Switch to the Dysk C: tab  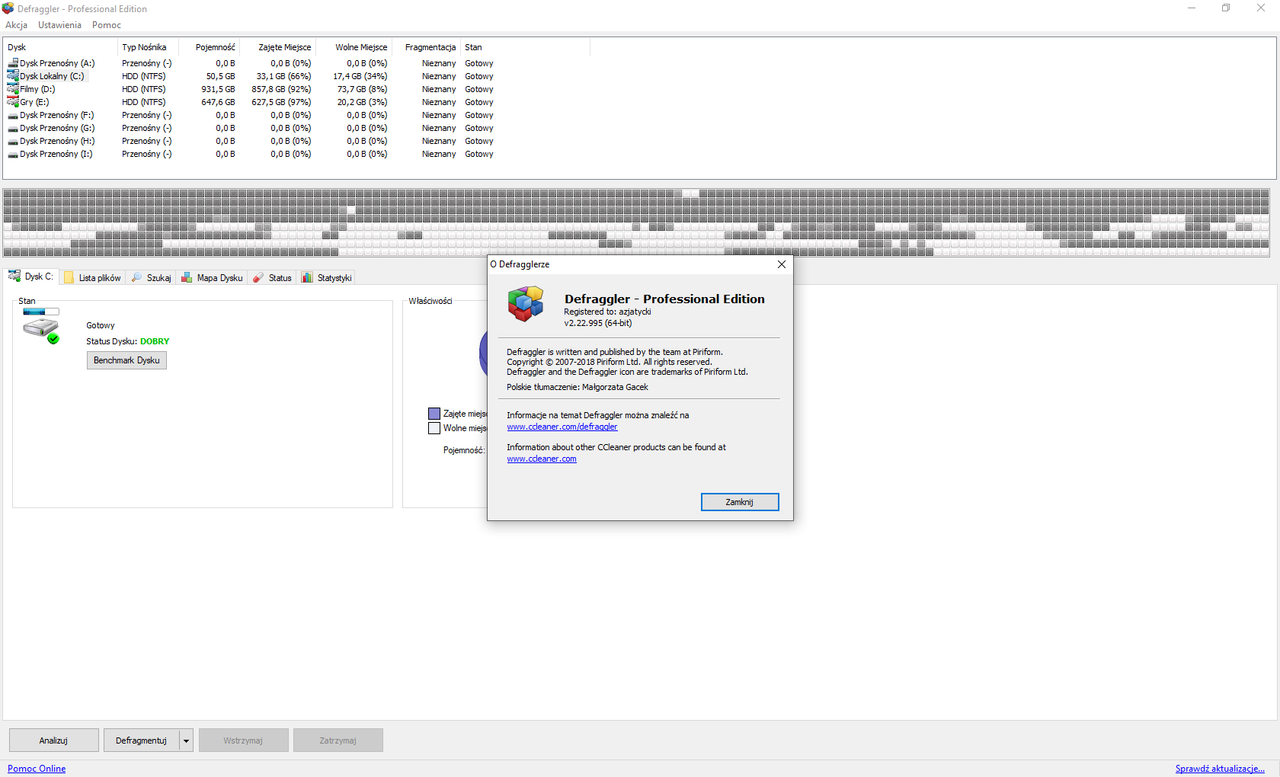(x=31, y=276)
